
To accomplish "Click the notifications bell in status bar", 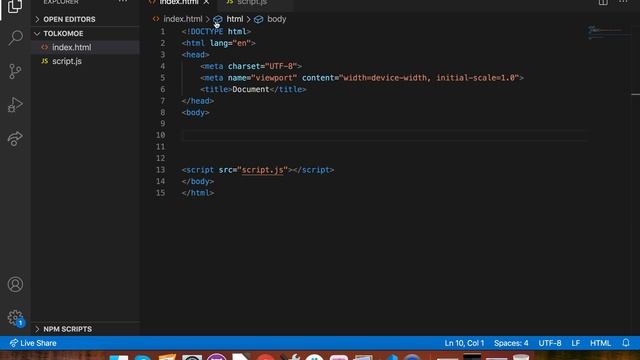I will click(x=626, y=343).
